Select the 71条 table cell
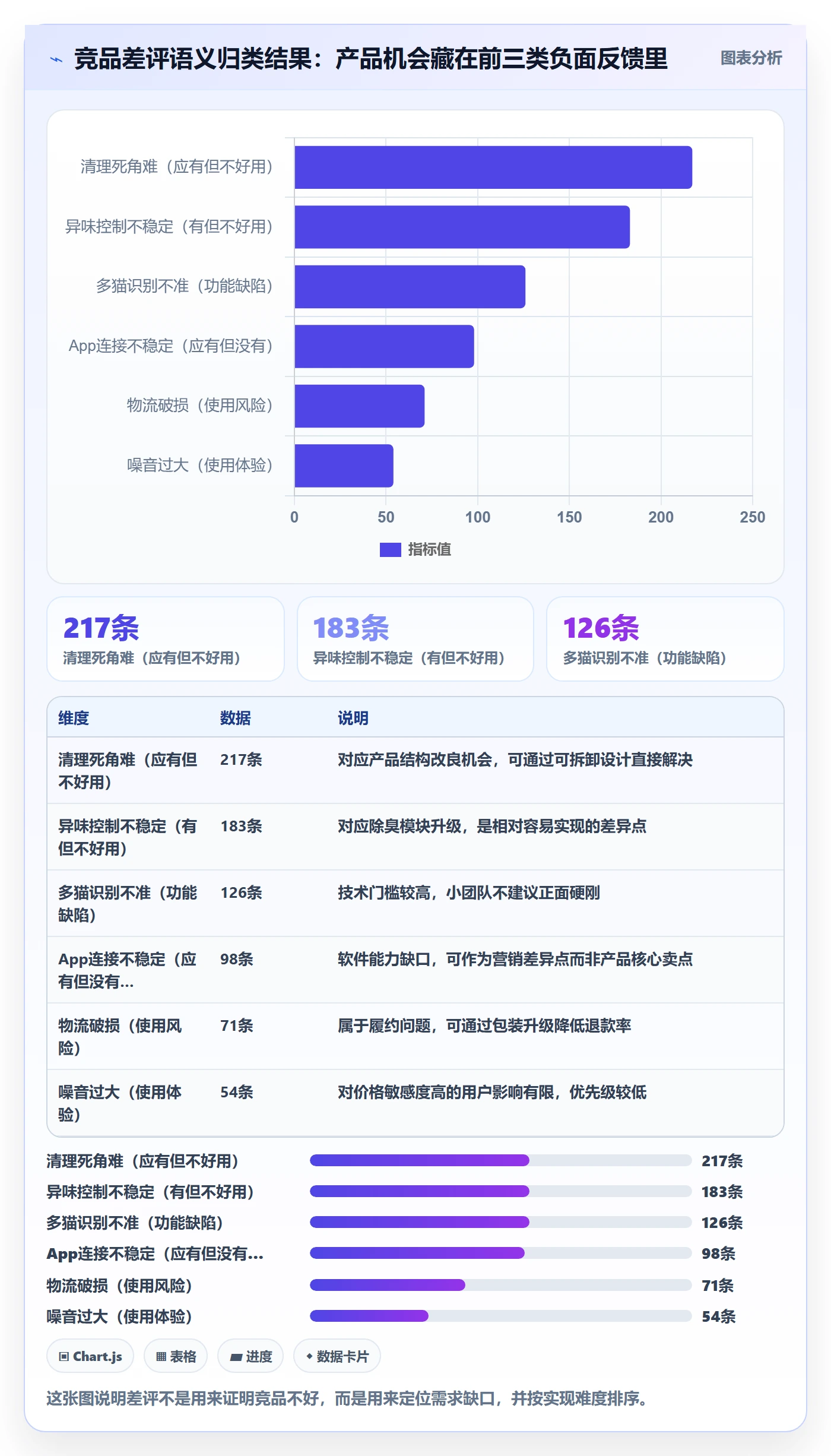The width and height of the screenshot is (831, 1456). coord(237,1025)
